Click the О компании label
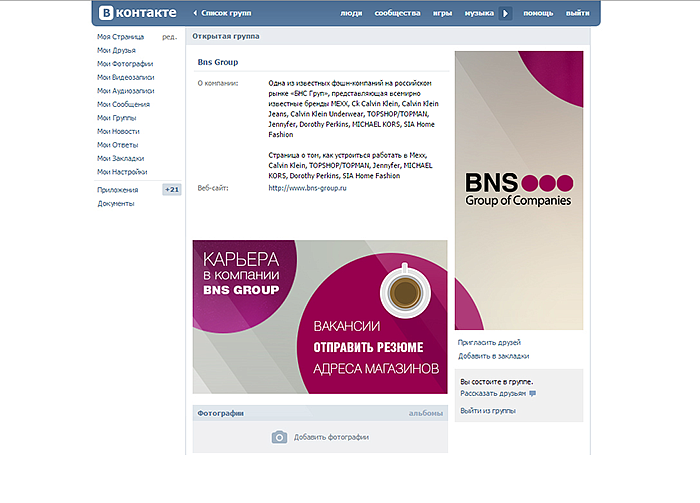 218,83
